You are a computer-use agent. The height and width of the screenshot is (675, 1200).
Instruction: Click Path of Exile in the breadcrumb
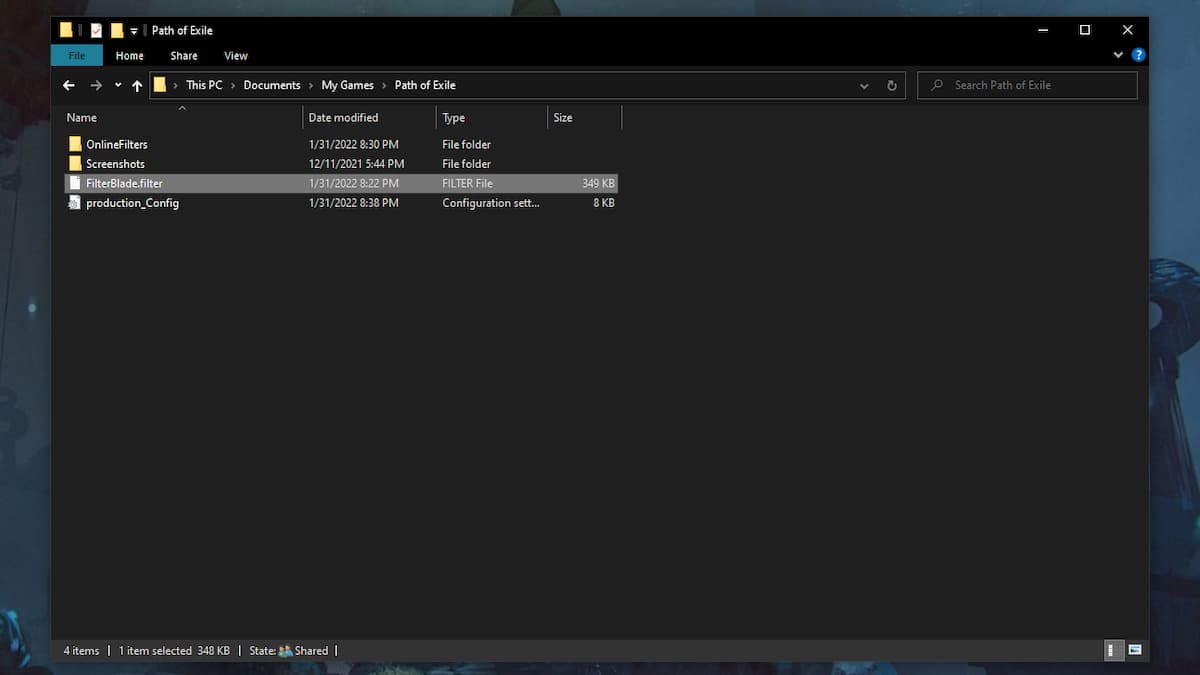click(425, 86)
